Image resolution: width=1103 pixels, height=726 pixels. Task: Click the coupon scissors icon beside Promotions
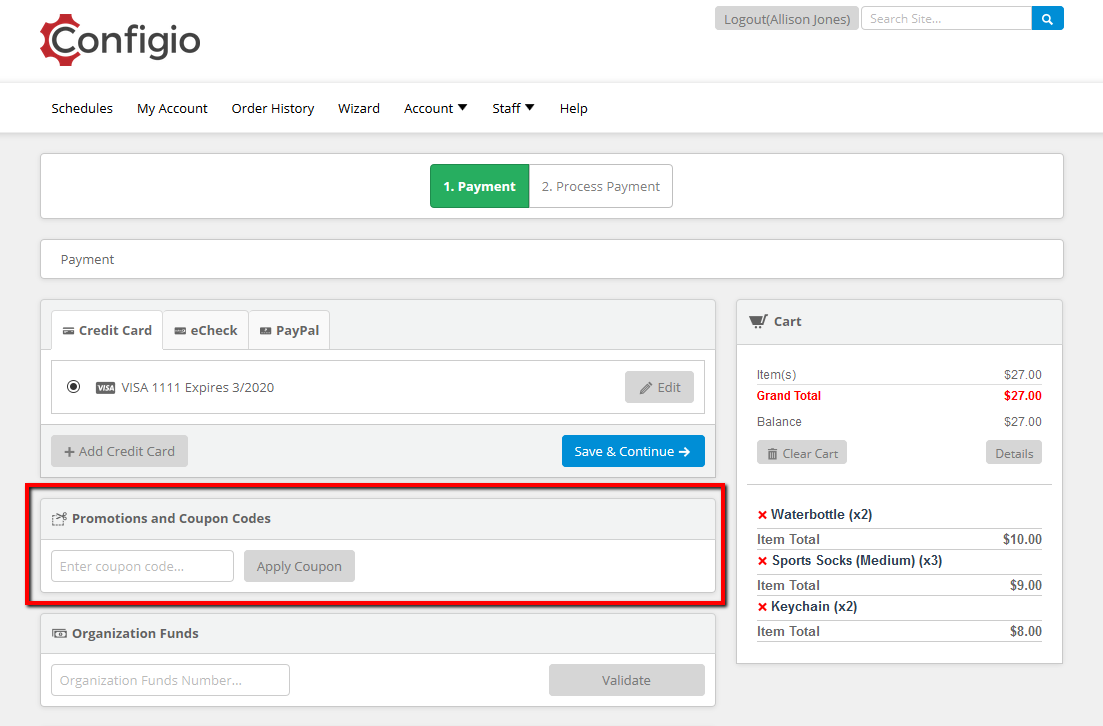click(x=59, y=519)
